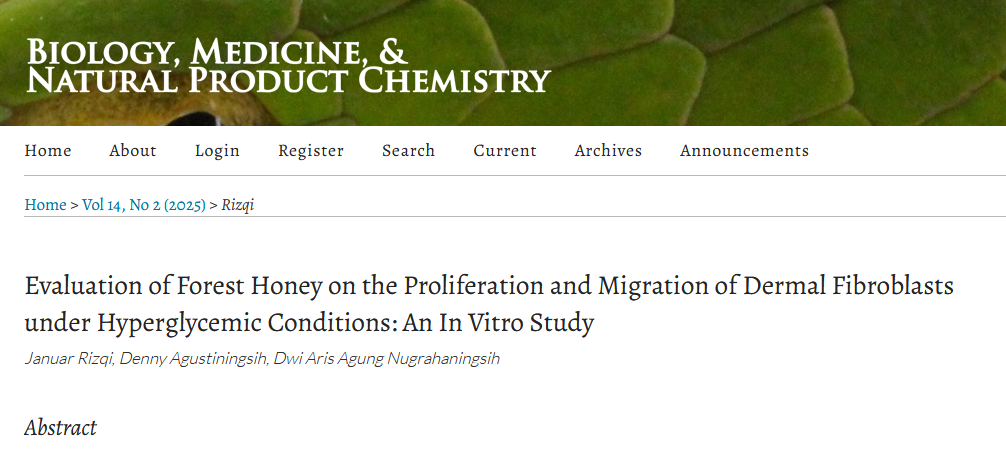Click author name Denny Agustiningsih
The height and width of the screenshot is (473, 1006).
192,358
